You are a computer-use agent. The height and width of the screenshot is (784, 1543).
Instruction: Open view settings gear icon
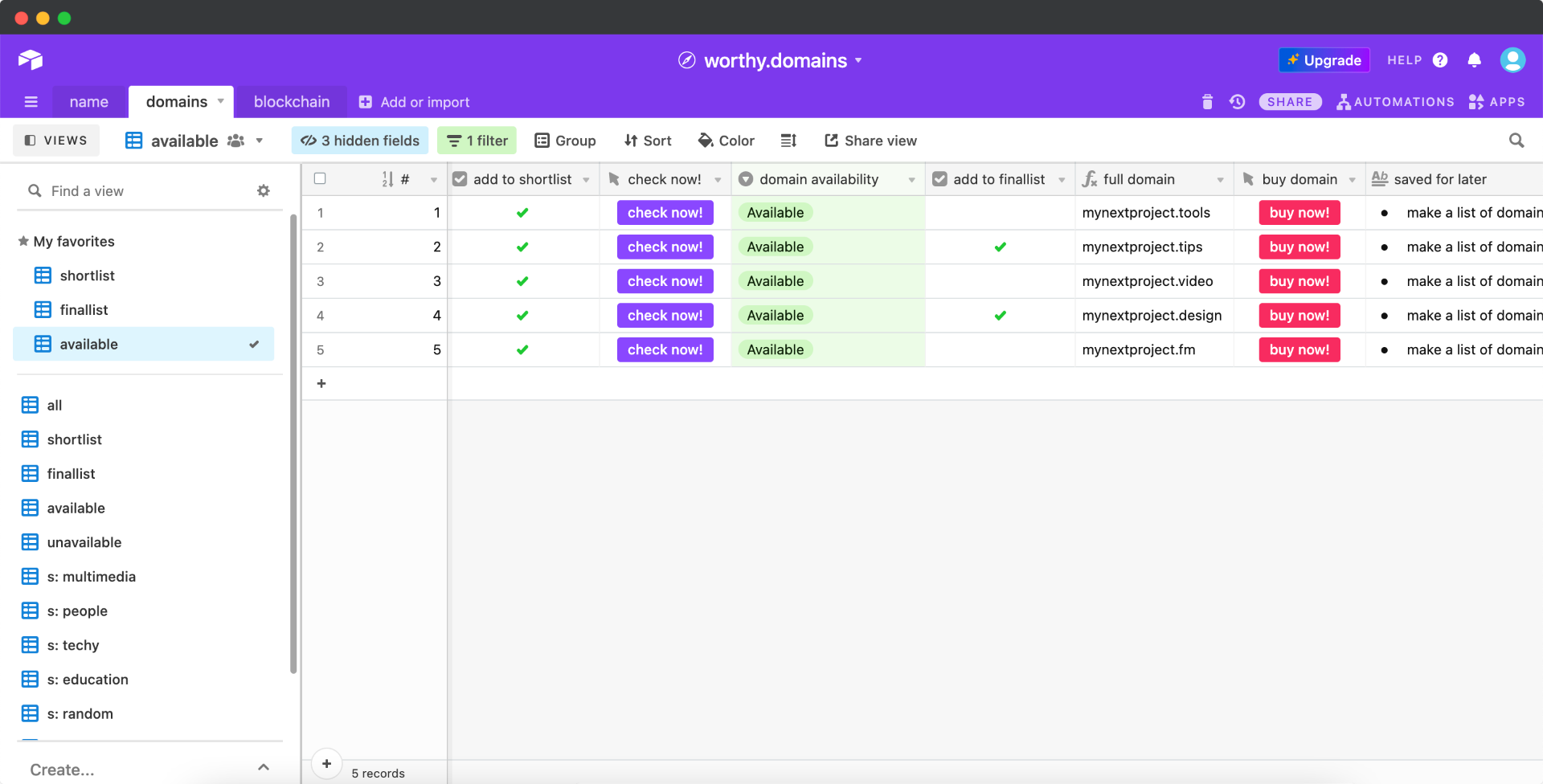tap(264, 191)
